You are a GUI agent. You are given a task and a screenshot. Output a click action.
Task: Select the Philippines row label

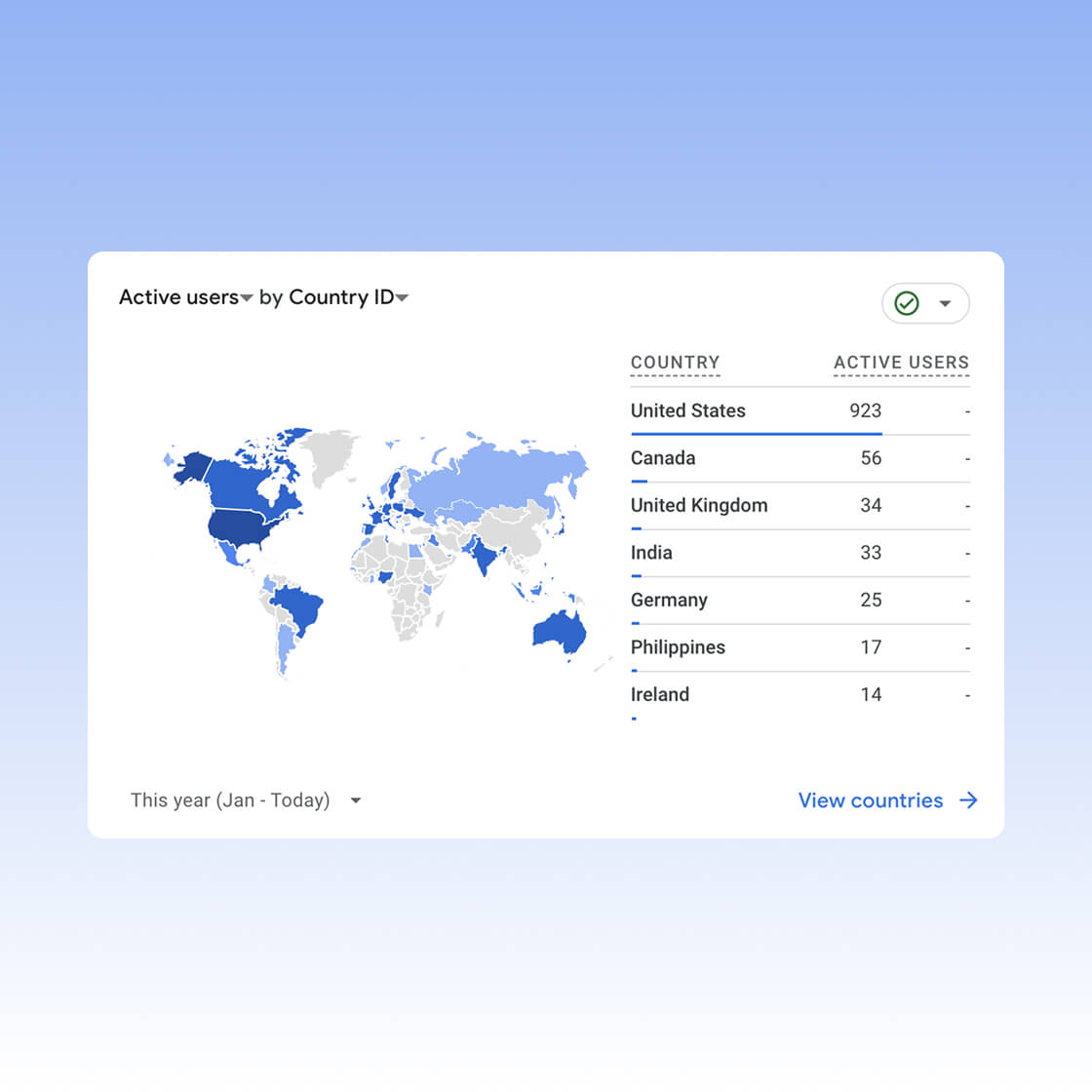click(x=678, y=647)
